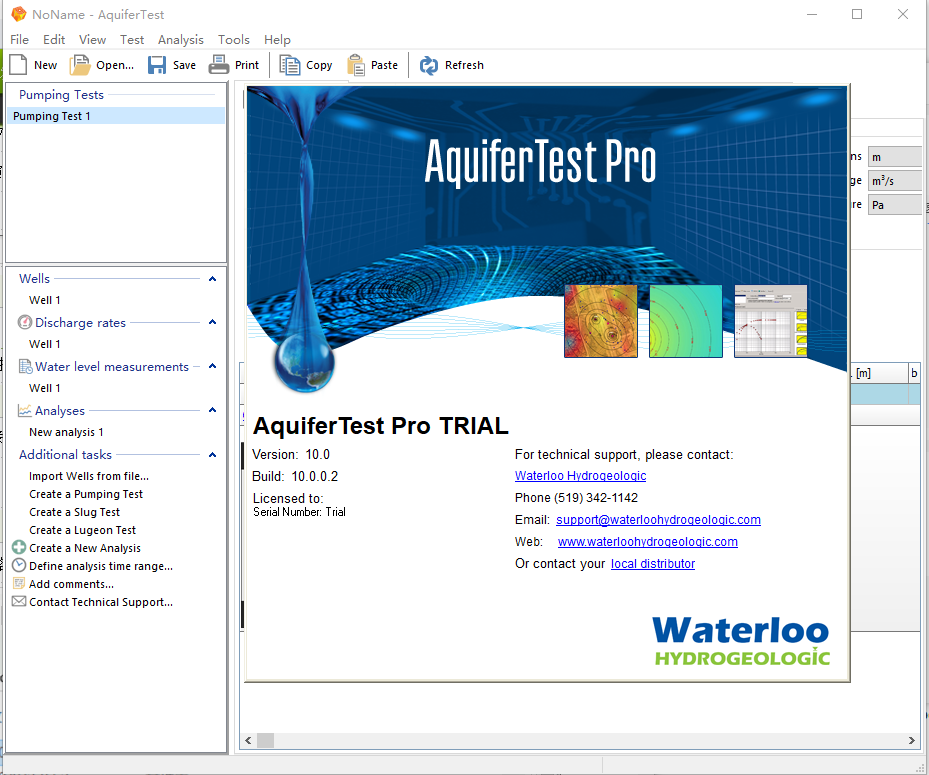Click the envelope Contact Technical Support icon
The width and height of the screenshot is (929, 775).
coord(19,601)
